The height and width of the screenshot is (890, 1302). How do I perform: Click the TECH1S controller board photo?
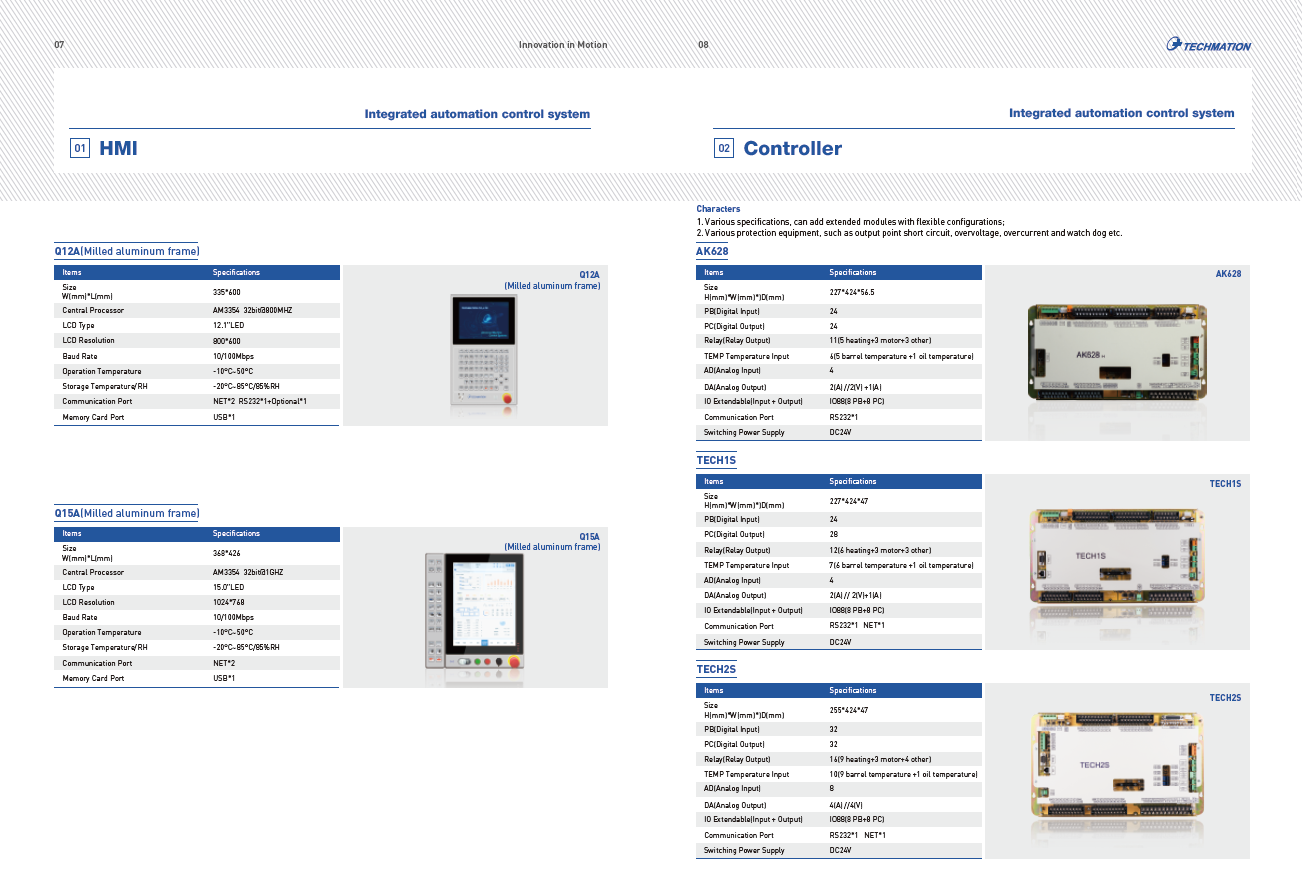(1115, 557)
